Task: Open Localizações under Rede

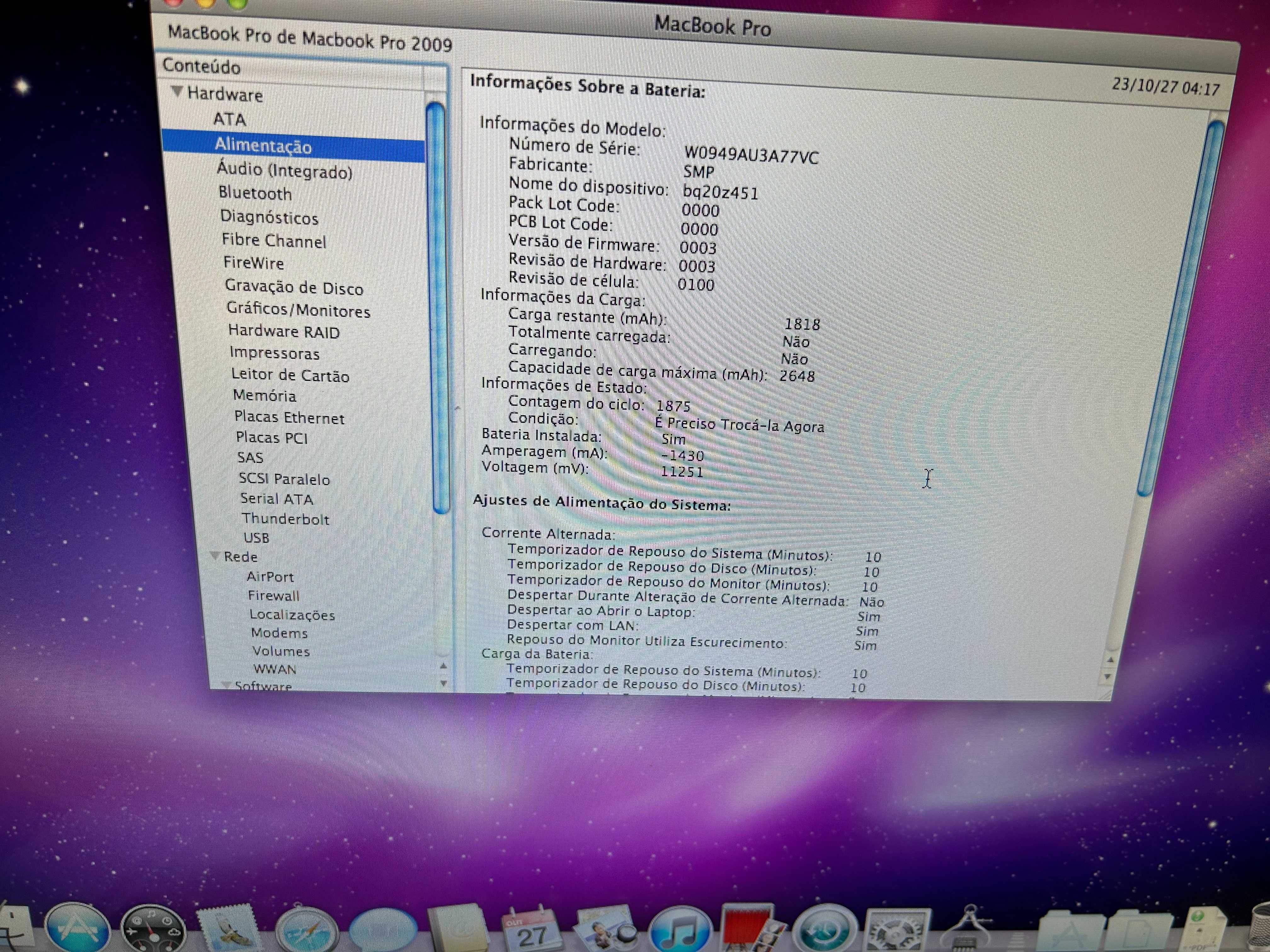Action: pos(292,615)
